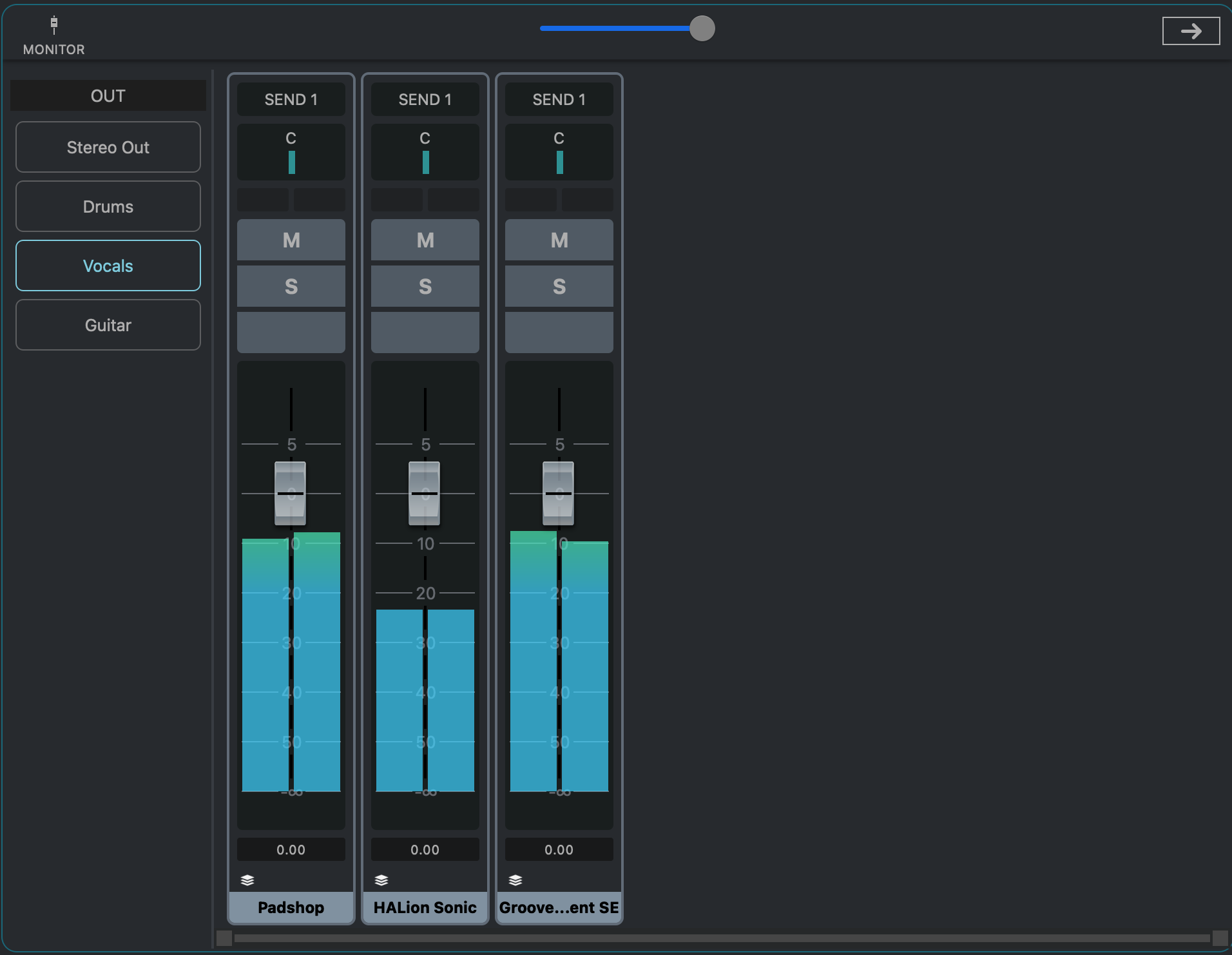
Task: Click the layers icon on Groove Agent SE channel
Action: pyautogui.click(x=515, y=880)
